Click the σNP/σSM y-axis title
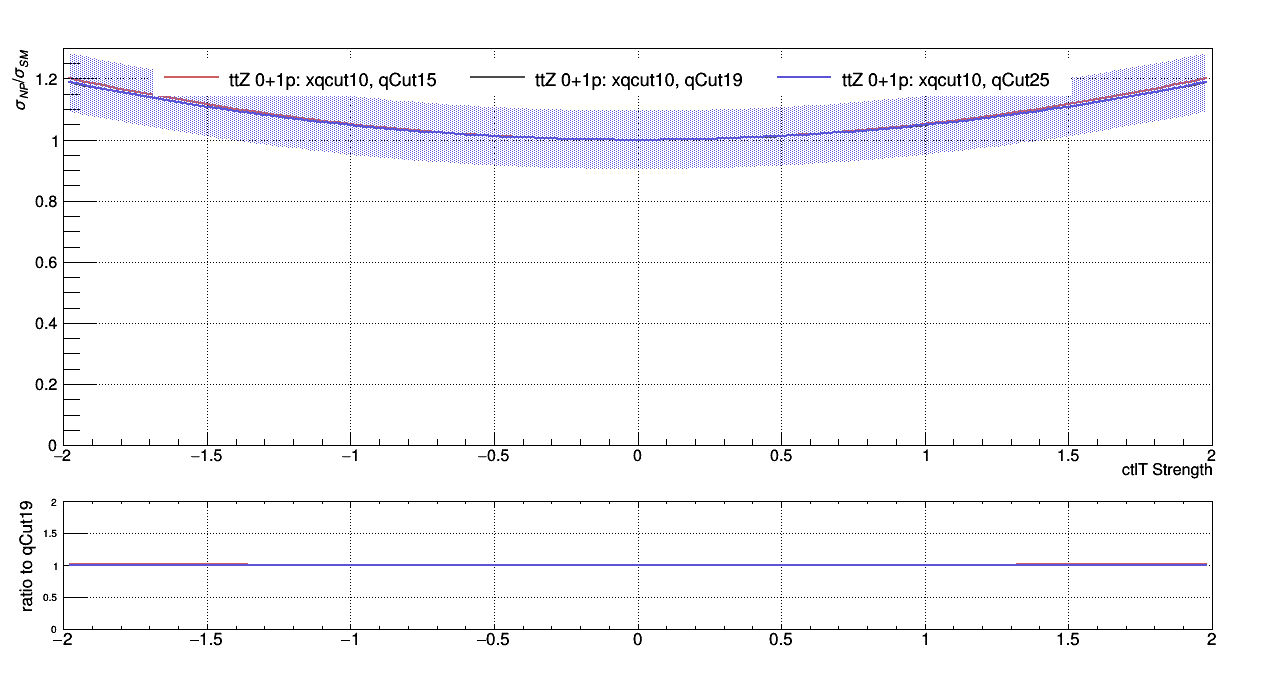This screenshot has width=1276, height=692. tap(23, 78)
